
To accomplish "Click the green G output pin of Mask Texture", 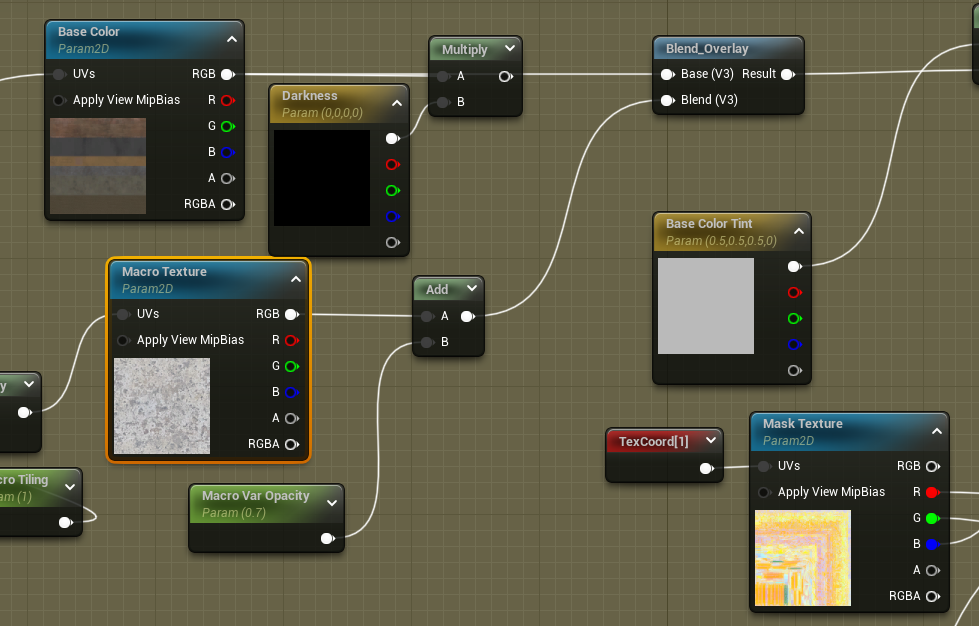I will pos(933,518).
